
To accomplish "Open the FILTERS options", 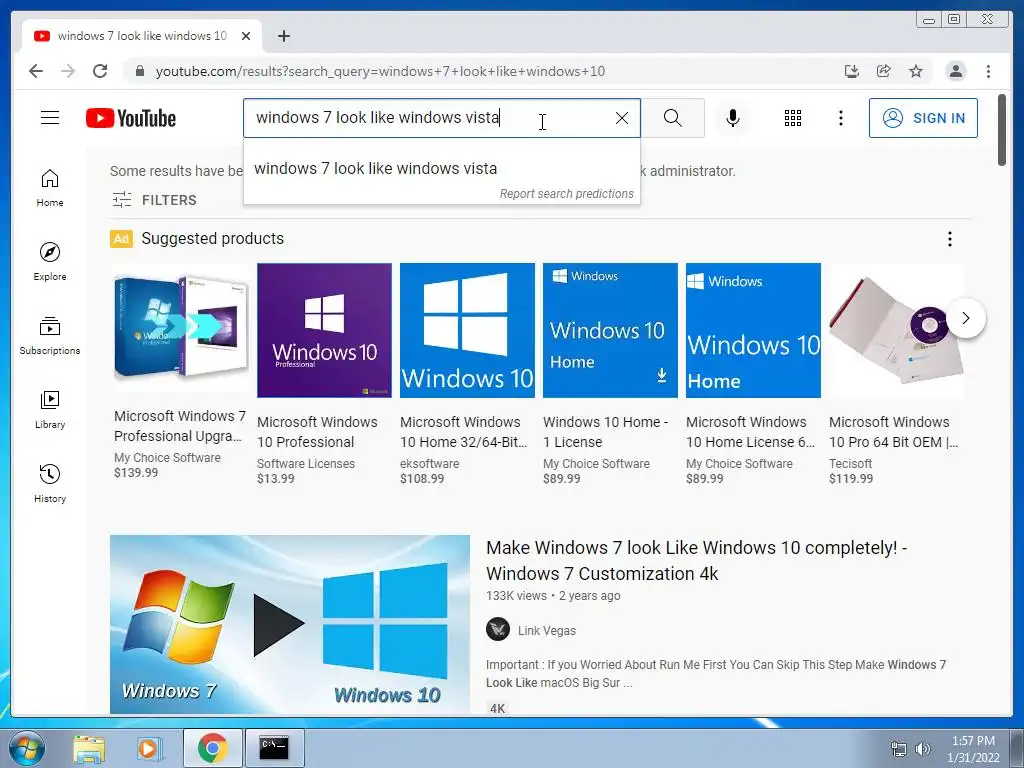I will point(154,200).
